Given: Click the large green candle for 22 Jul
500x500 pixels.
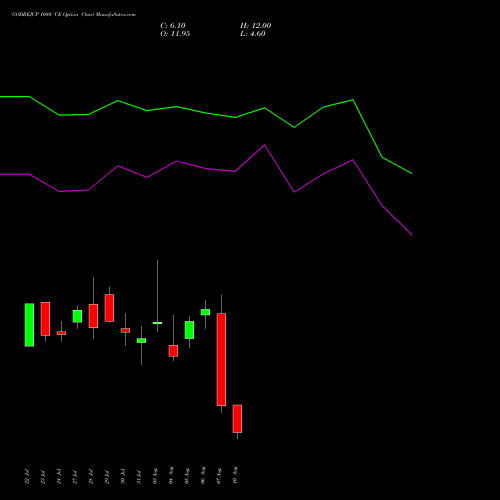Looking at the screenshot, I should [29, 325].
